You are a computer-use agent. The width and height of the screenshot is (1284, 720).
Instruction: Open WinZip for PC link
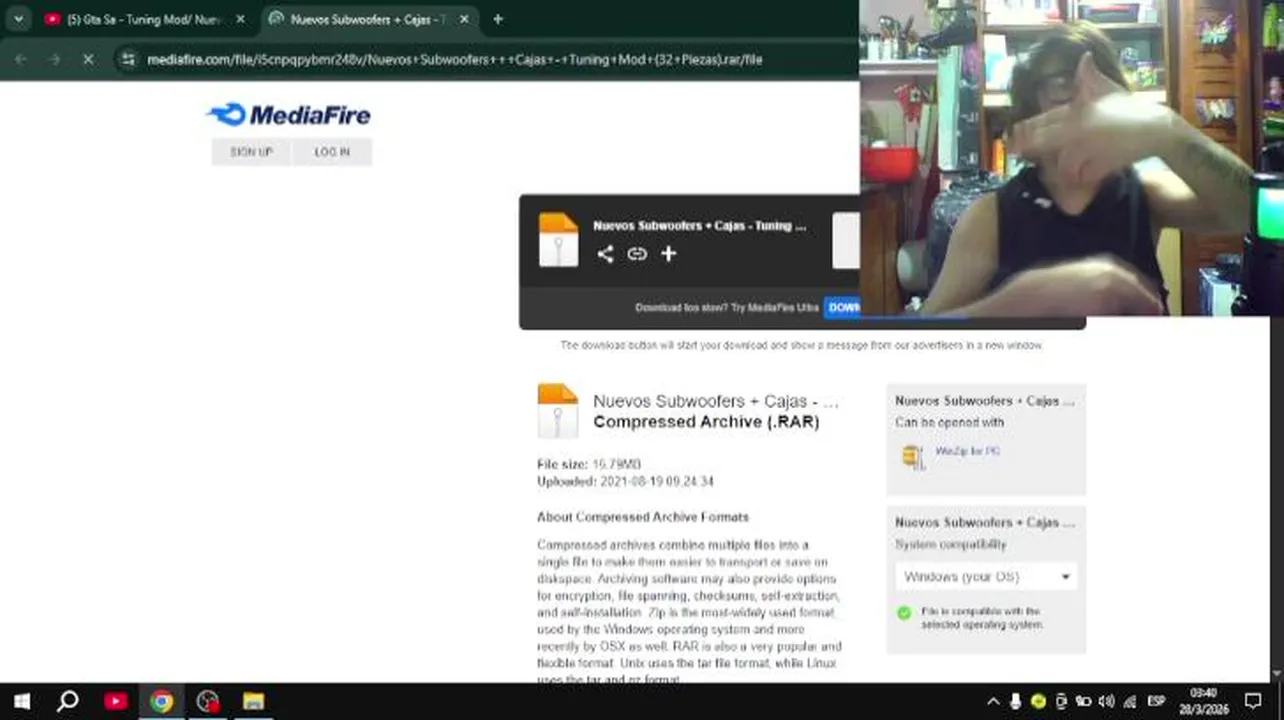[x=967, y=451]
